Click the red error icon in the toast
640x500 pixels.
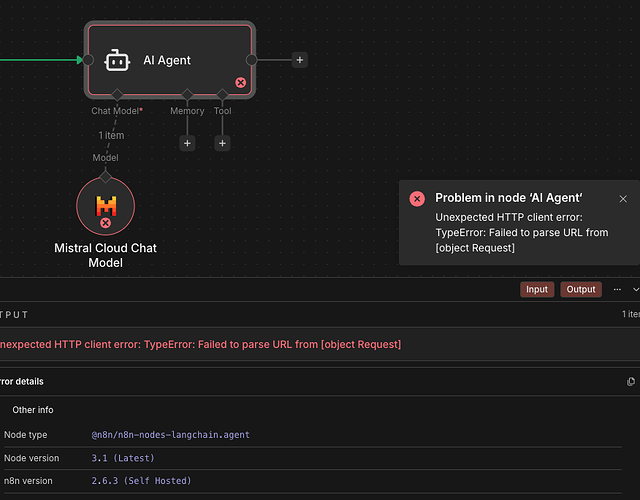417,198
